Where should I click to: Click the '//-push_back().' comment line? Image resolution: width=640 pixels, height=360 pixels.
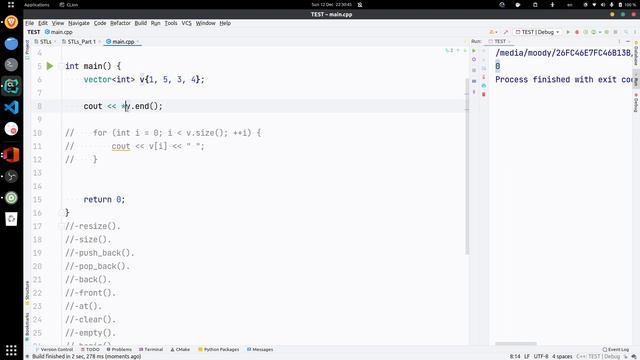pos(100,253)
